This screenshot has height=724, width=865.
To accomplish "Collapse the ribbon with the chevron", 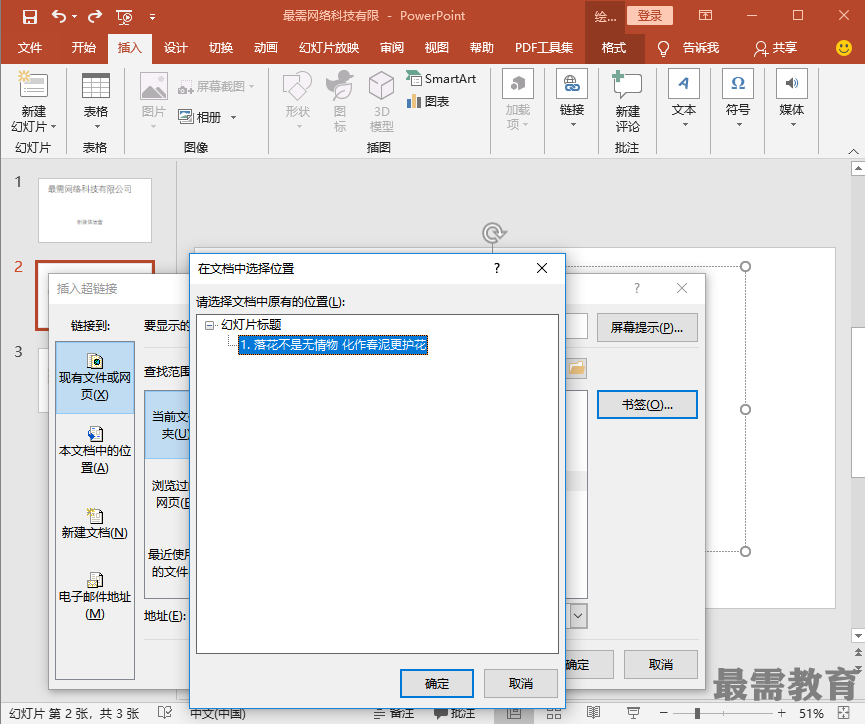I will 853,151.
